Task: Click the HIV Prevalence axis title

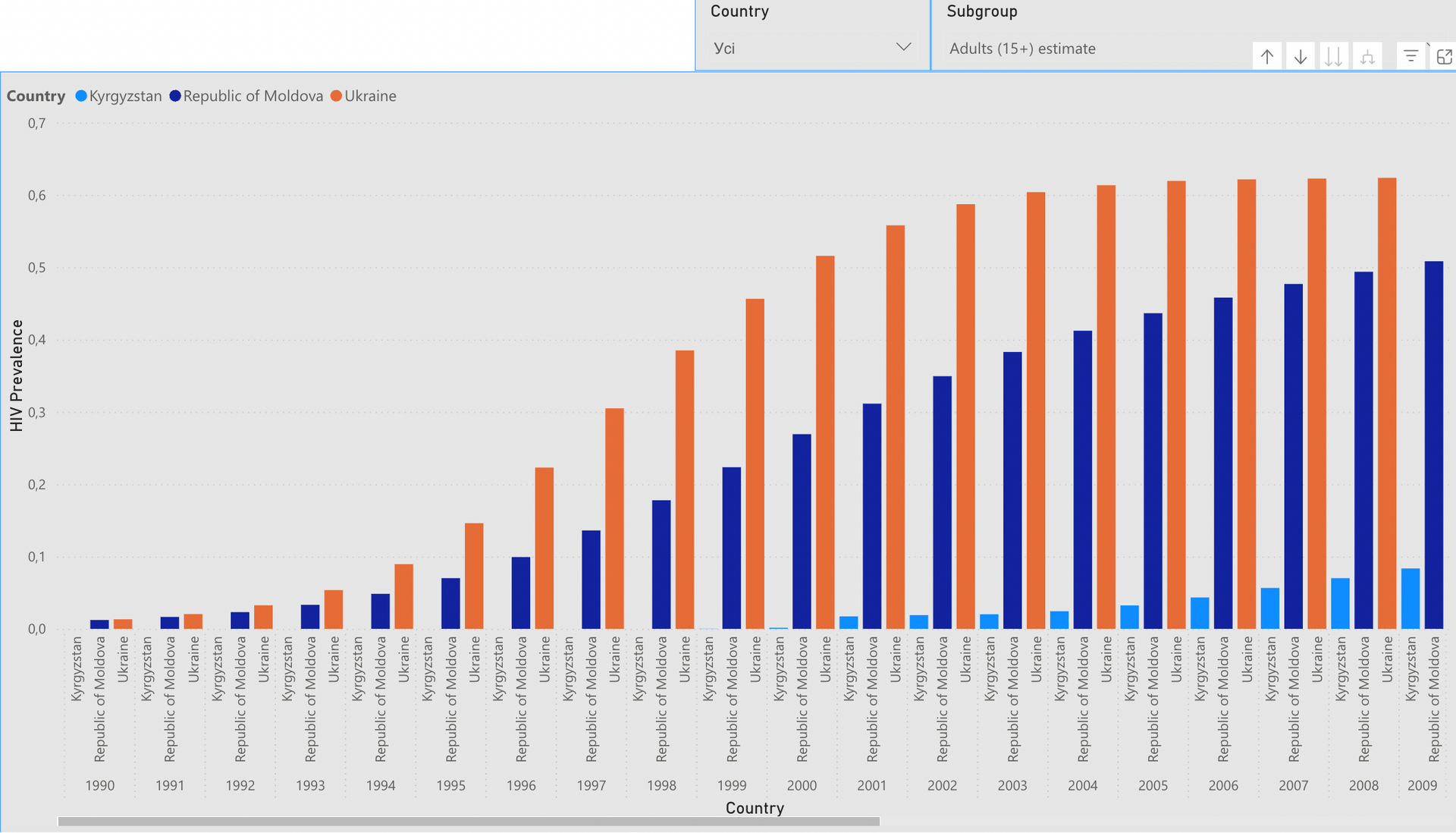Action: pos(17,376)
